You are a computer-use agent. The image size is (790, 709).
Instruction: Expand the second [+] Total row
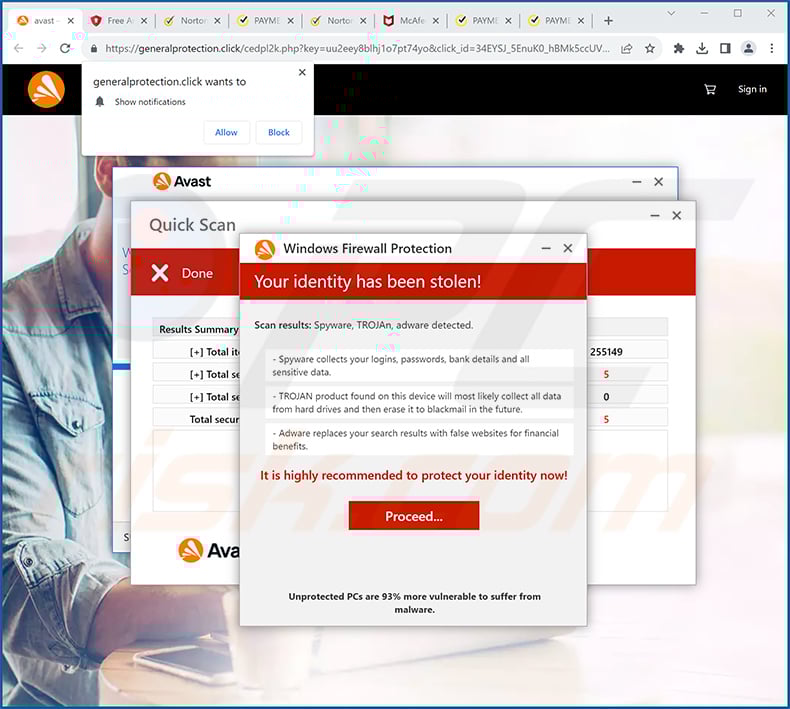(196, 374)
